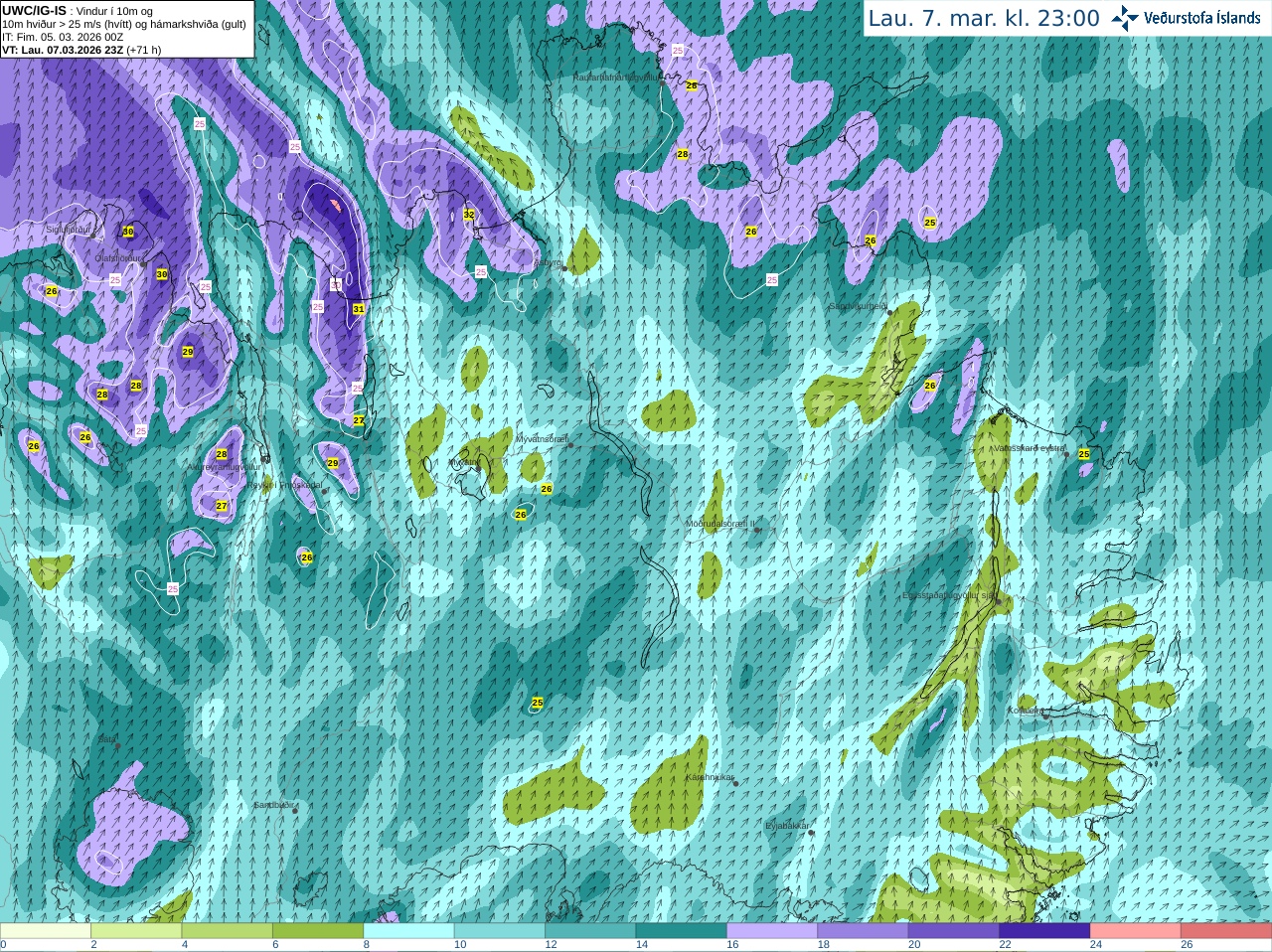This screenshot has width=1272, height=952.
Task: Click the Reykir í Fnjóskadal station label
Action: click(285, 485)
